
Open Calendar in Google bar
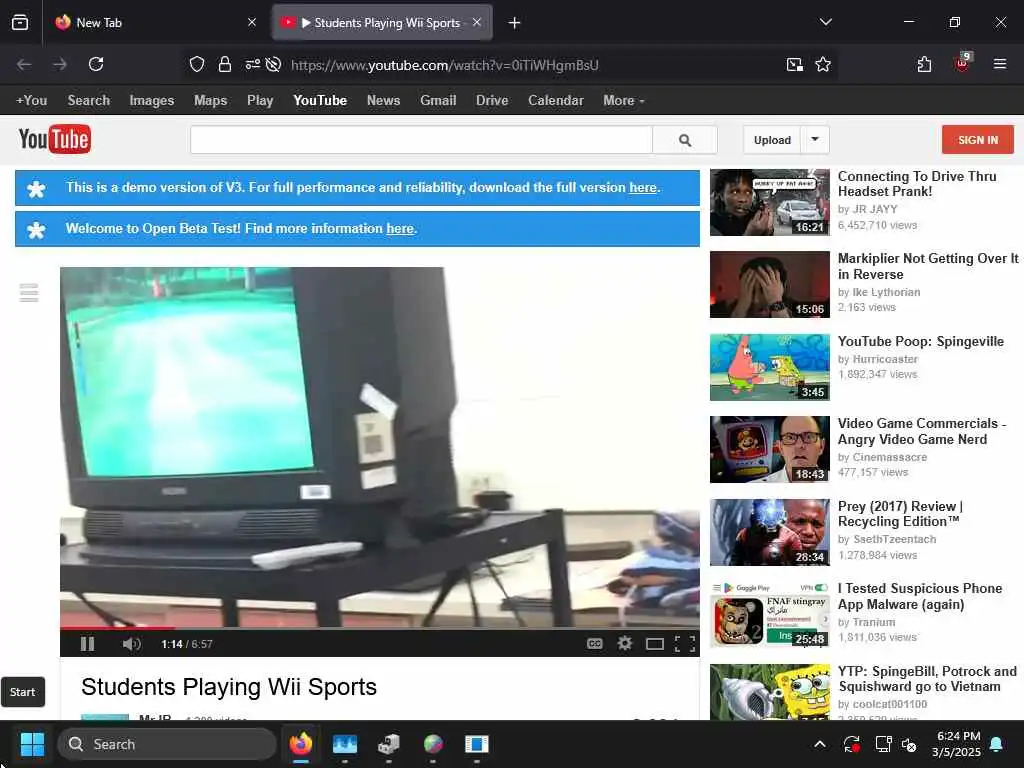(x=556, y=101)
